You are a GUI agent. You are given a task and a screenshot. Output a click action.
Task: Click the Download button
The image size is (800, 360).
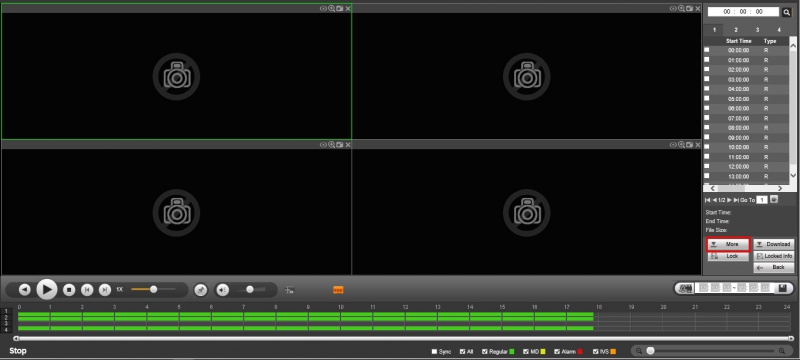(773, 244)
